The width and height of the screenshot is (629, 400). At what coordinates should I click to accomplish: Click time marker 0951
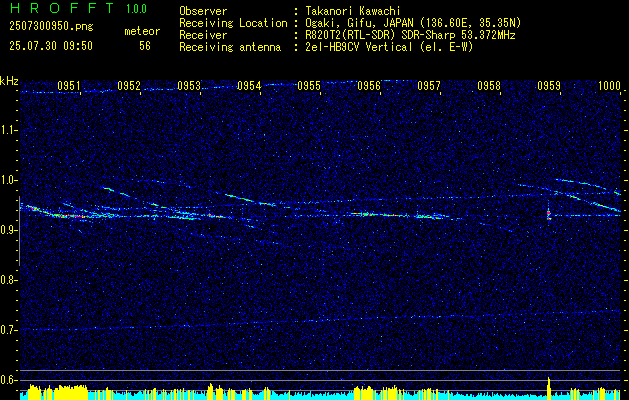tap(69, 85)
